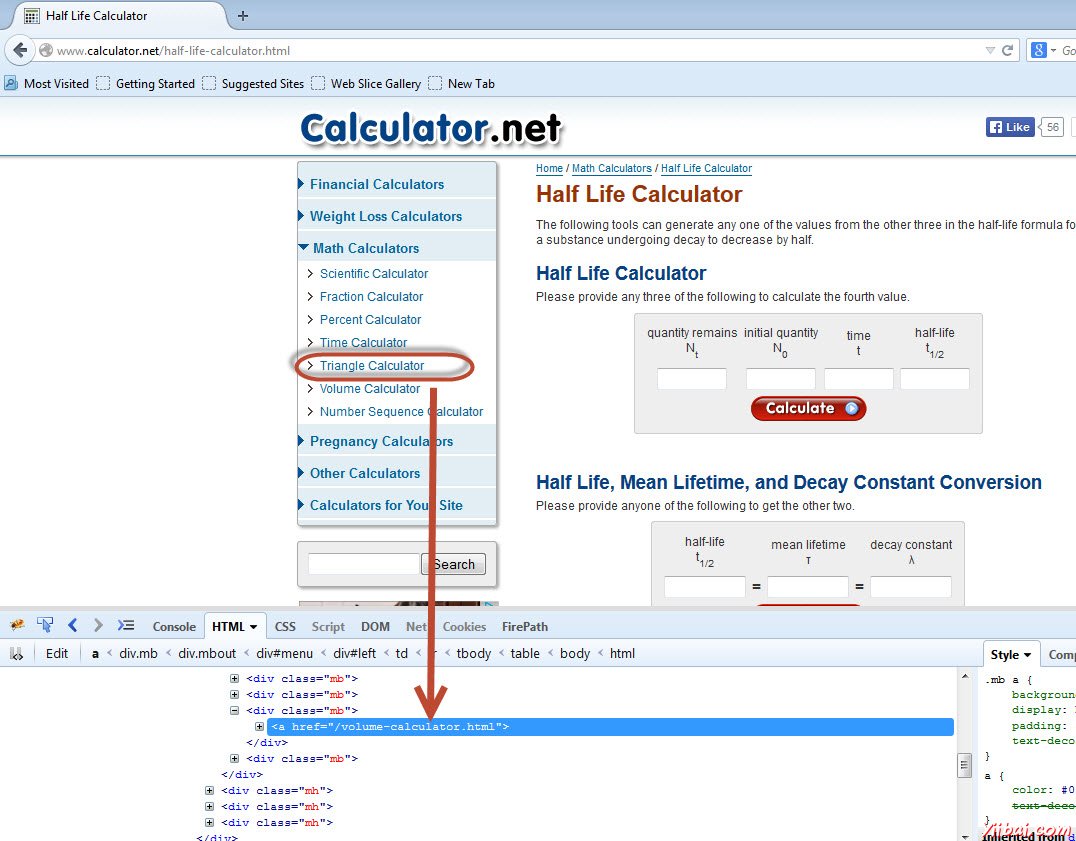Activate the inspect element tool in Firebug
The height and width of the screenshot is (841, 1076).
pos(45,625)
